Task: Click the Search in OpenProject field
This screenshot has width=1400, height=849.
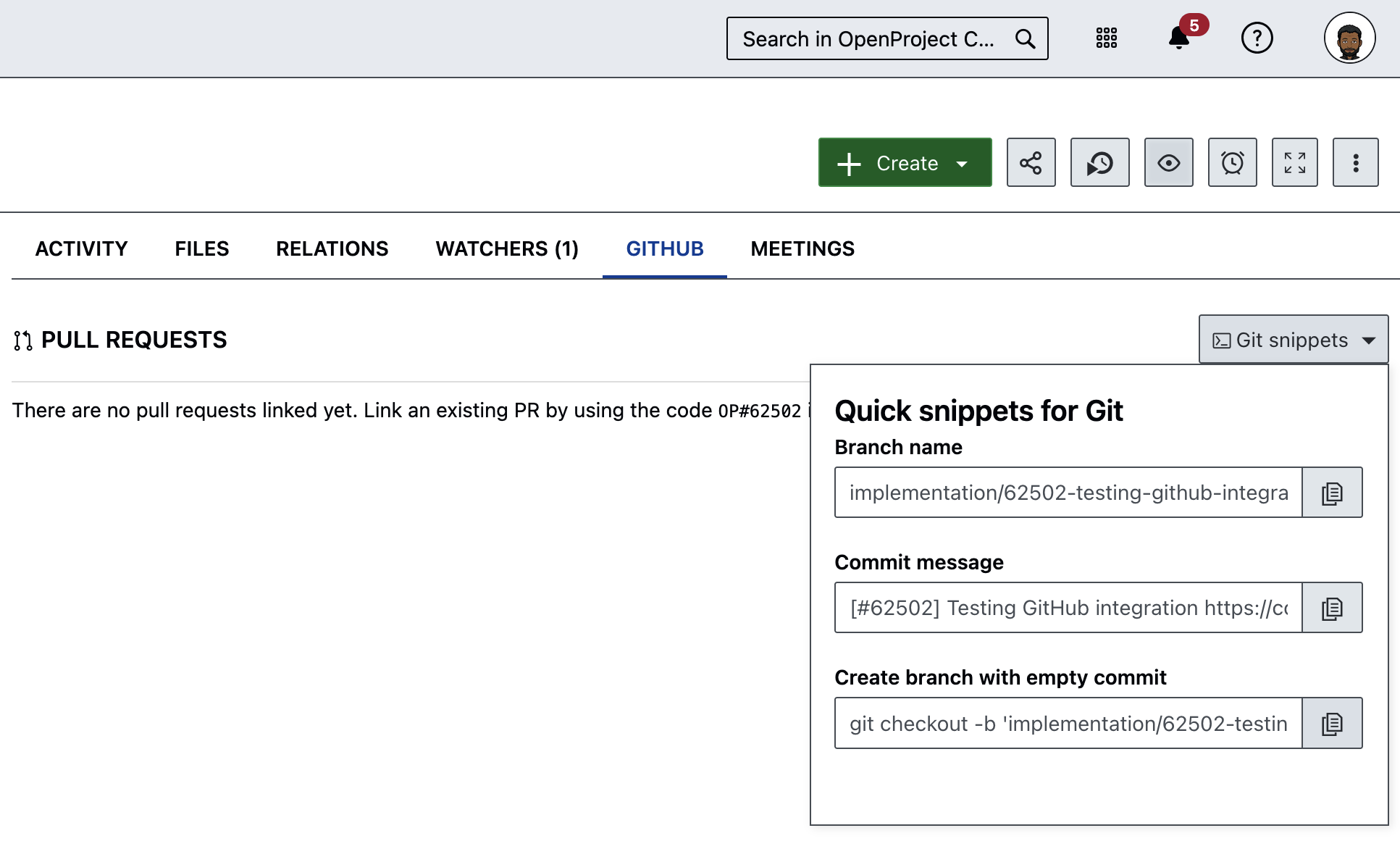Action: tap(869, 39)
